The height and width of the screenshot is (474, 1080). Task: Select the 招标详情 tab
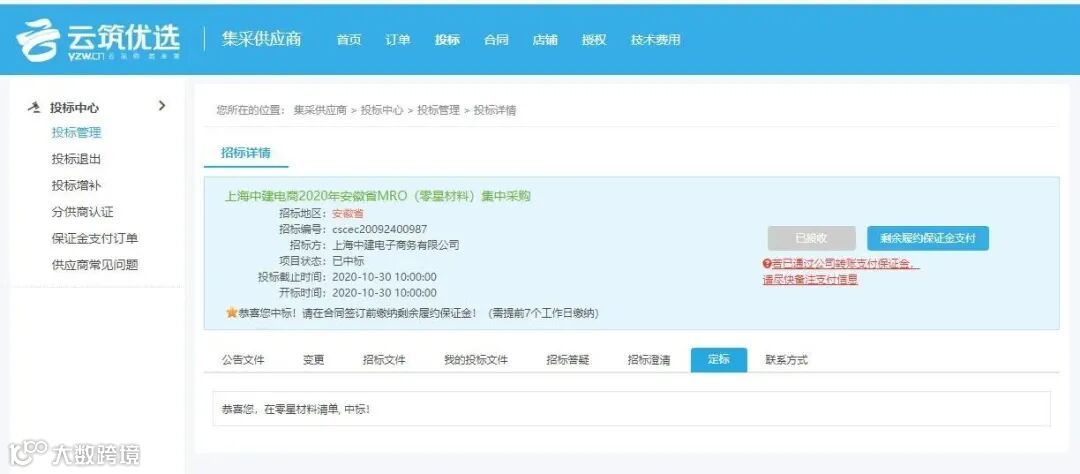(246, 153)
